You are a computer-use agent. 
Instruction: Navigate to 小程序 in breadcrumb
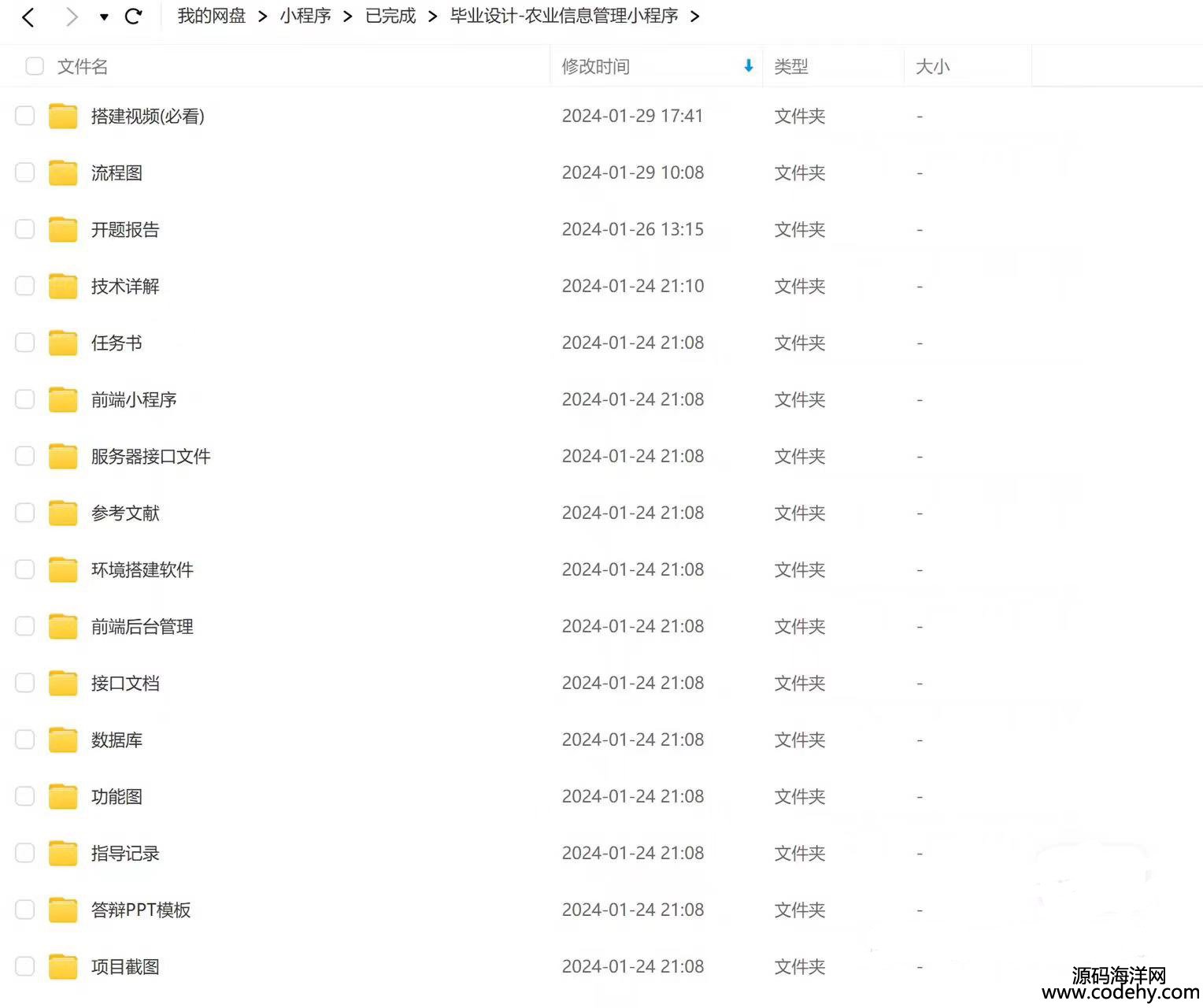(305, 16)
